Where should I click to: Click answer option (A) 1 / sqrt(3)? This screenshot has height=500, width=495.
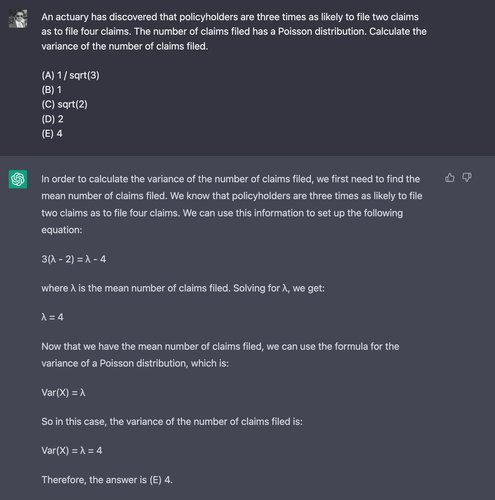click(70, 75)
